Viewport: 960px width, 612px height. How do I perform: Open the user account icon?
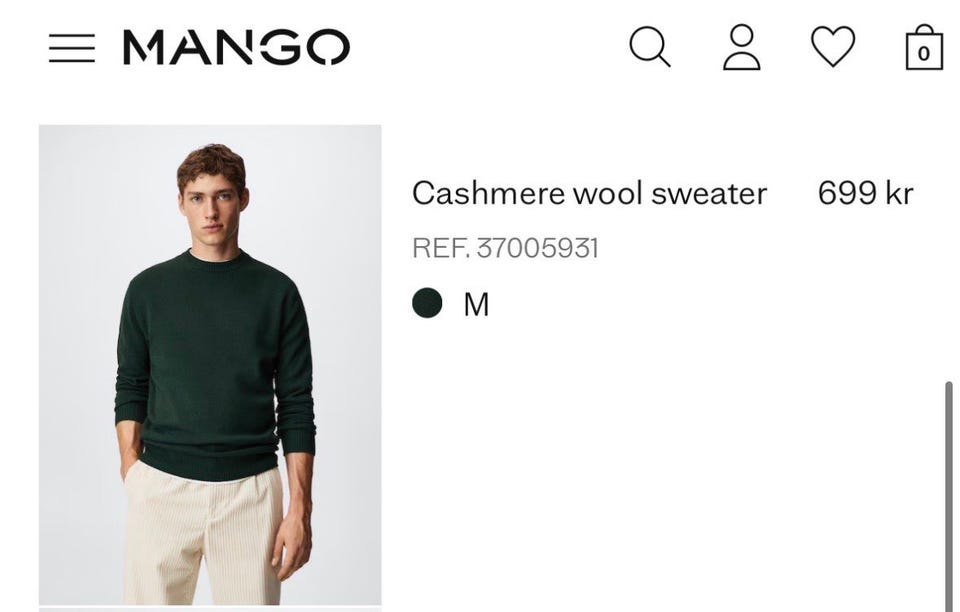point(741,47)
